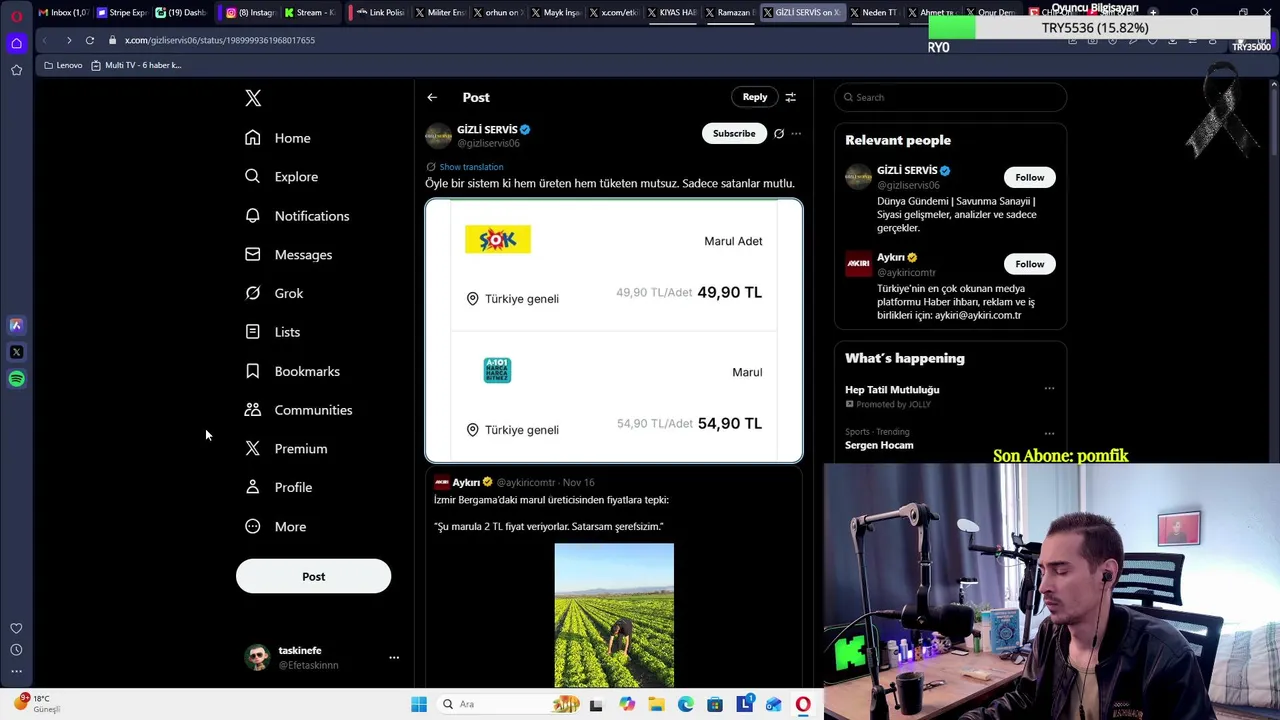Follow Aykırı in Relevant people
Viewport: 1280px width, 720px height.
(1029, 264)
